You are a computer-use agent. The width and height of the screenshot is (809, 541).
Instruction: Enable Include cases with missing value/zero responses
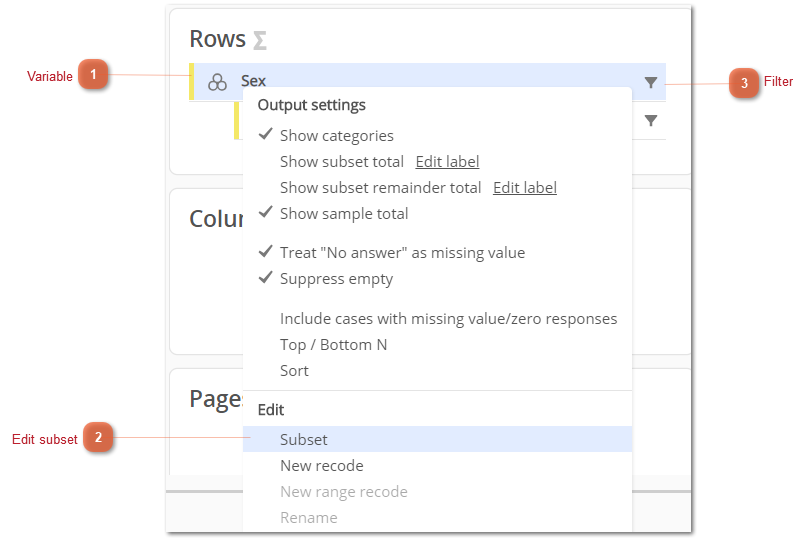448,319
